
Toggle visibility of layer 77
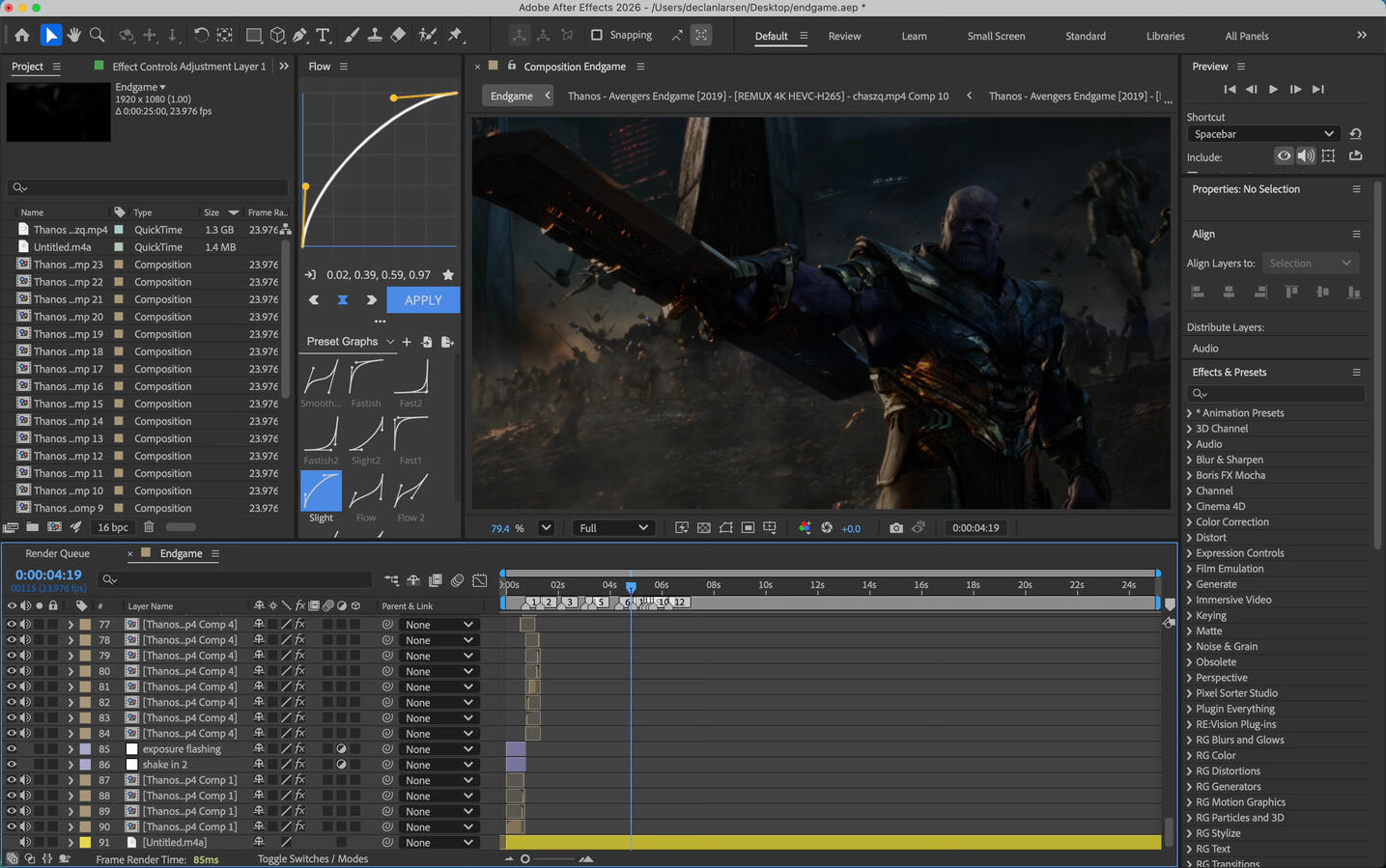pyautogui.click(x=12, y=625)
